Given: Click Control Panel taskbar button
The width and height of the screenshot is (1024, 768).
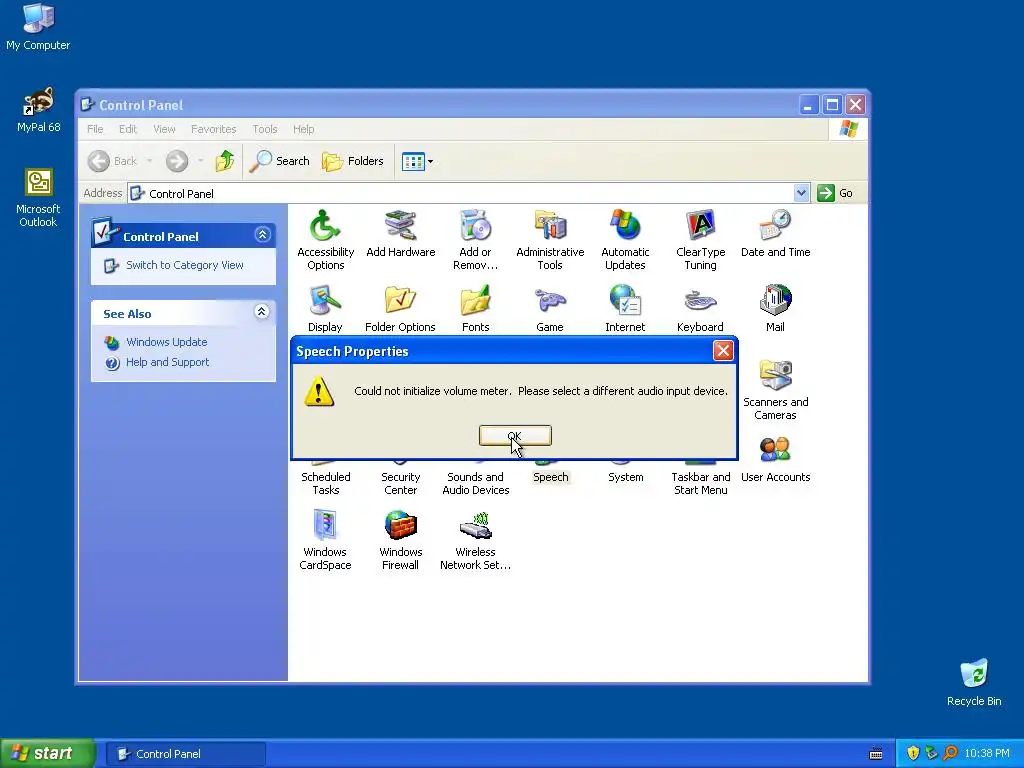Looking at the screenshot, I should tap(186, 754).
